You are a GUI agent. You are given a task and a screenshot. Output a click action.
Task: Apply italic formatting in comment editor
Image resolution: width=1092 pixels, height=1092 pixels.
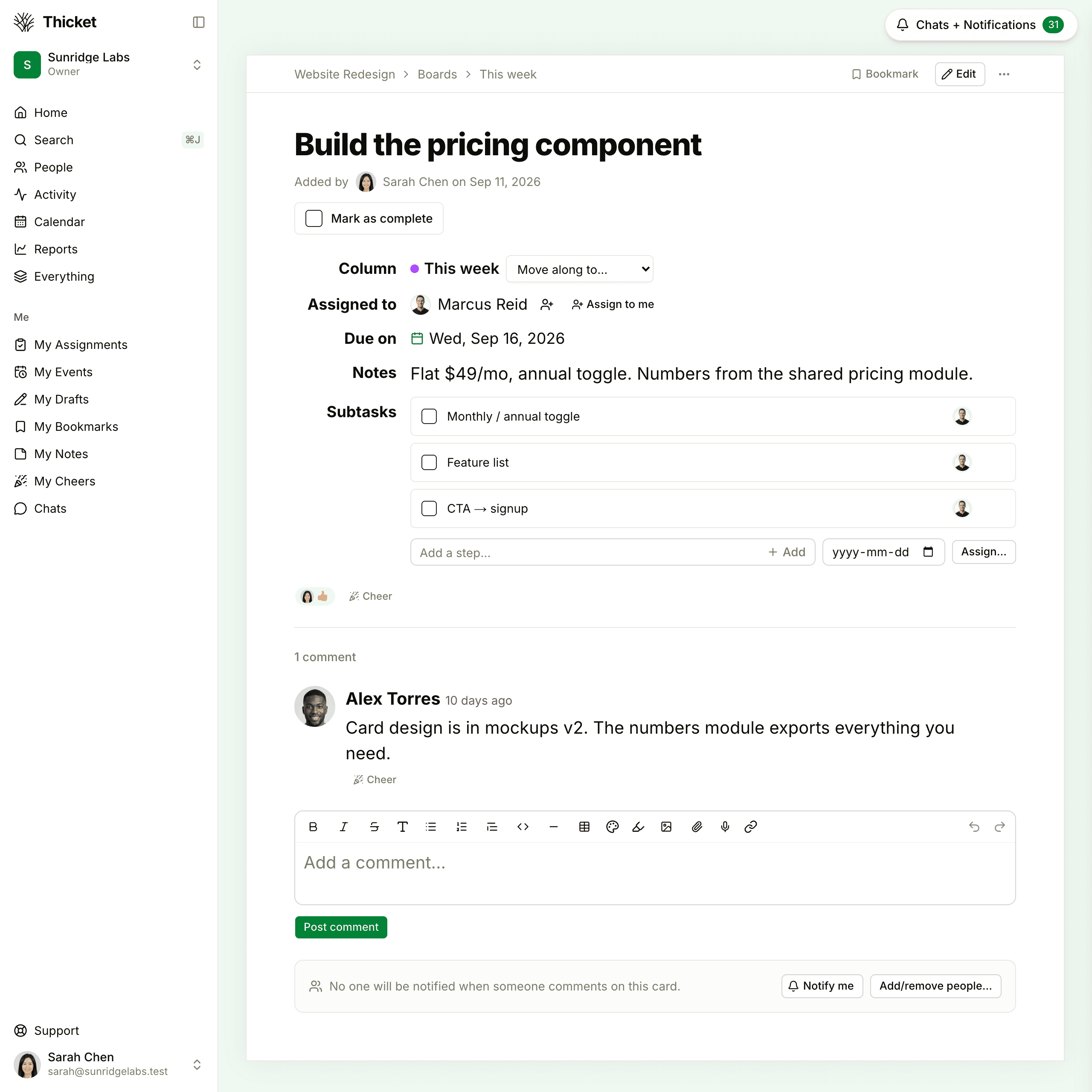[344, 827]
